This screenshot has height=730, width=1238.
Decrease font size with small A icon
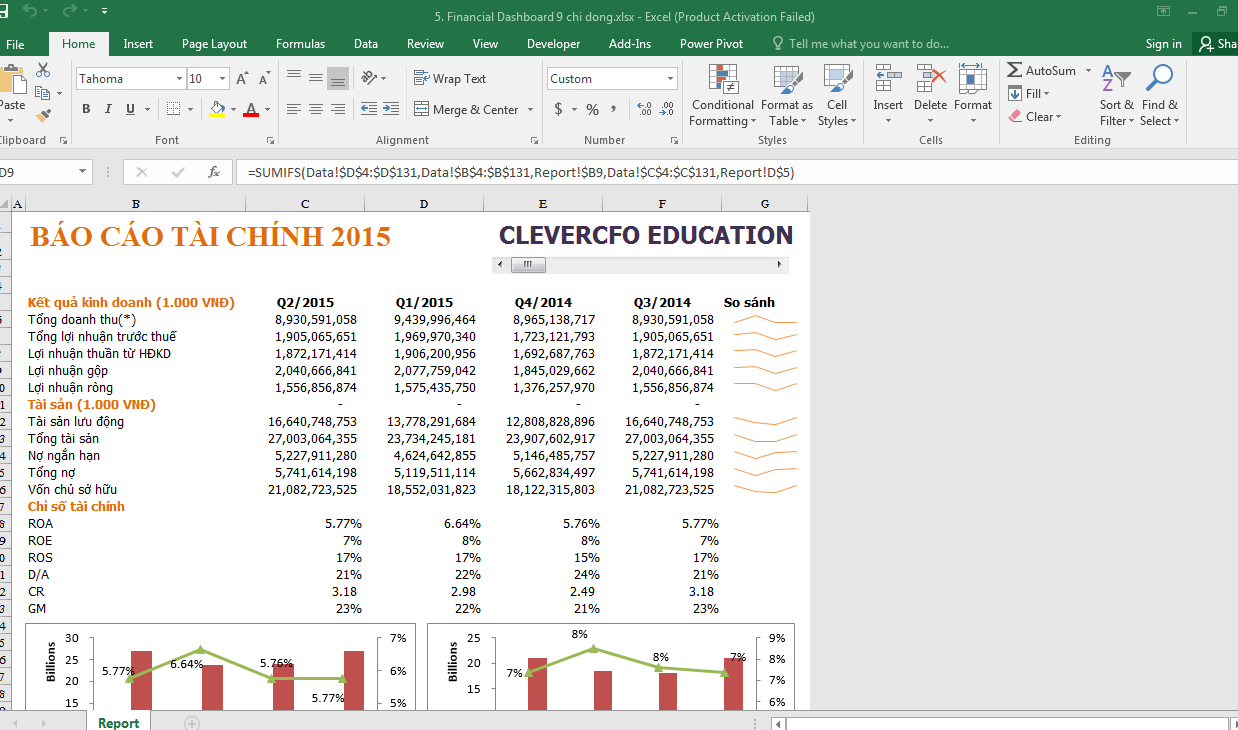[264, 78]
